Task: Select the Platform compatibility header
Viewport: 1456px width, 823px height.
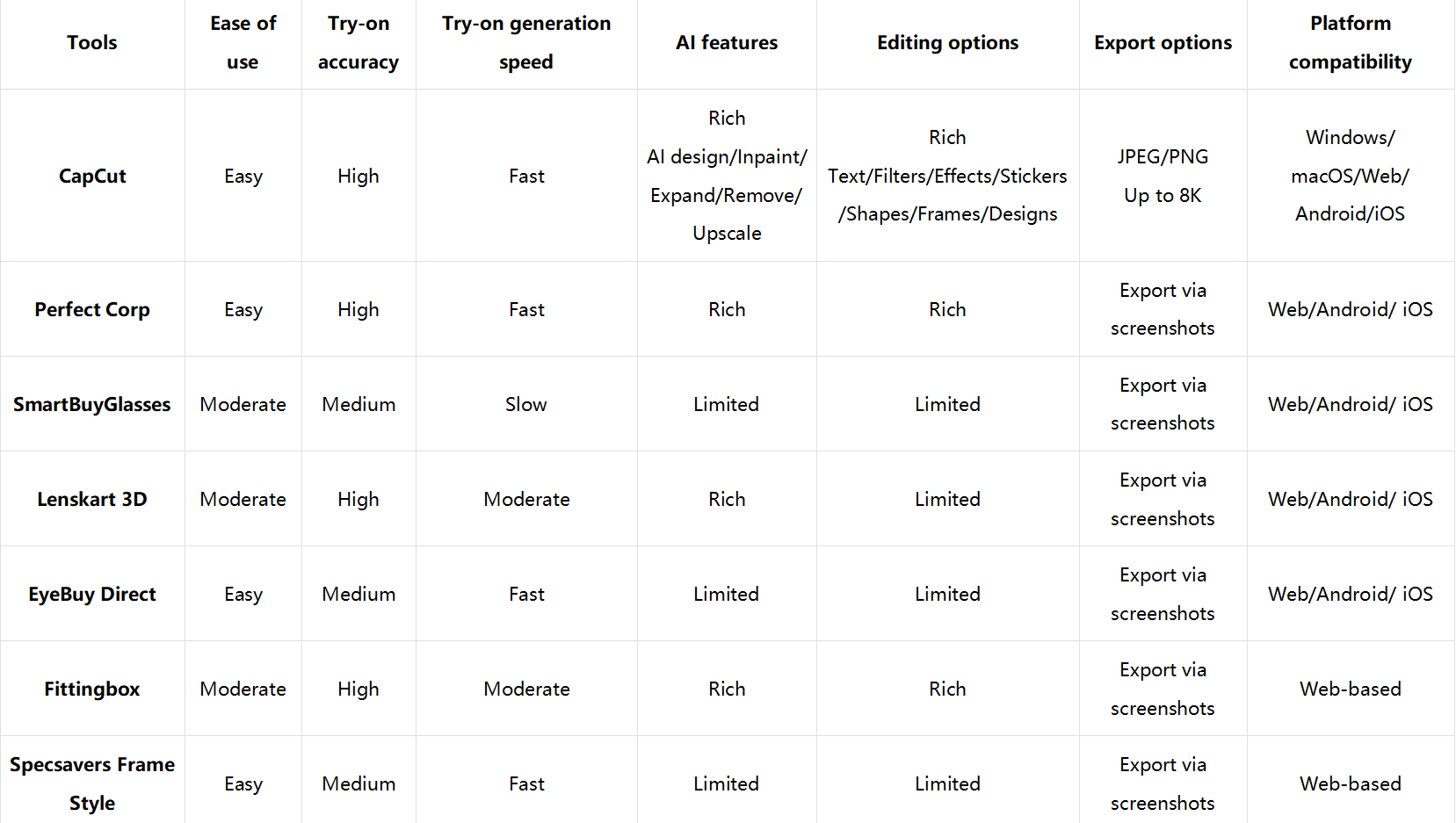Action: pyautogui.click(x=1351, y=43)
